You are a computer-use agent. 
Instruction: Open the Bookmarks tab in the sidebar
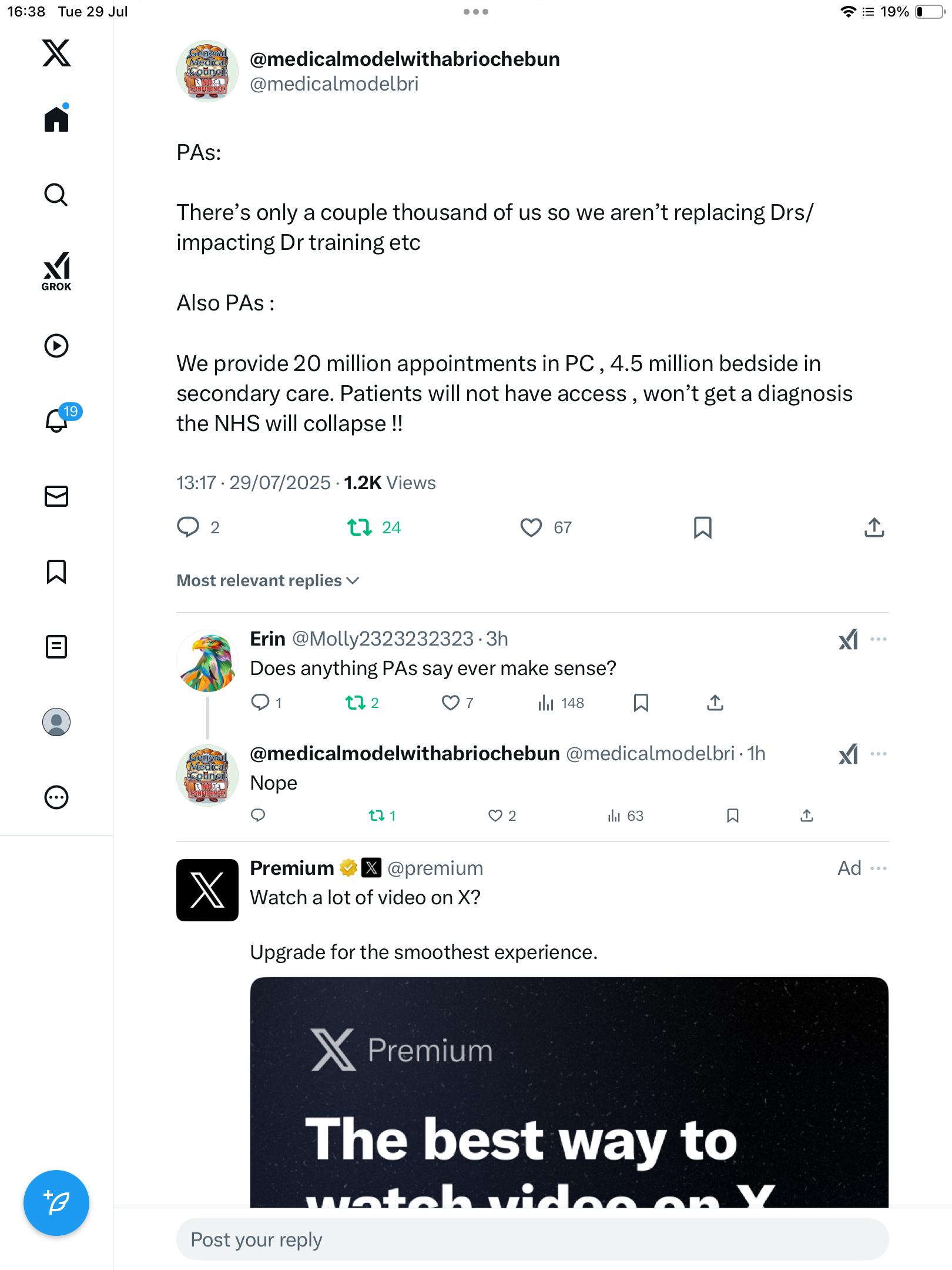click(56, 571)
